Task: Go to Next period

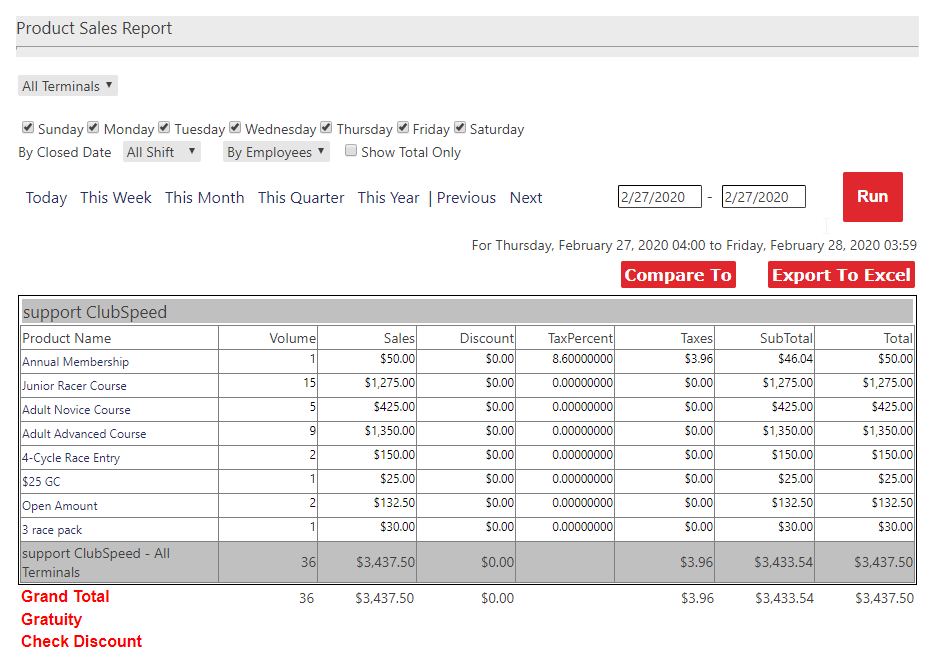Action: [x=526, y=198]
